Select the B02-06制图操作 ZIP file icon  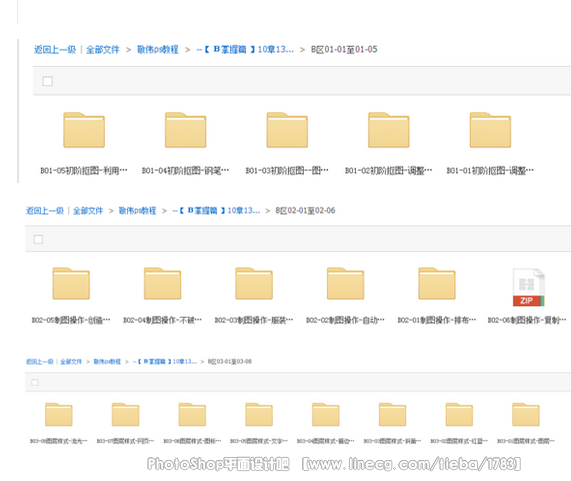coord(528,287)
